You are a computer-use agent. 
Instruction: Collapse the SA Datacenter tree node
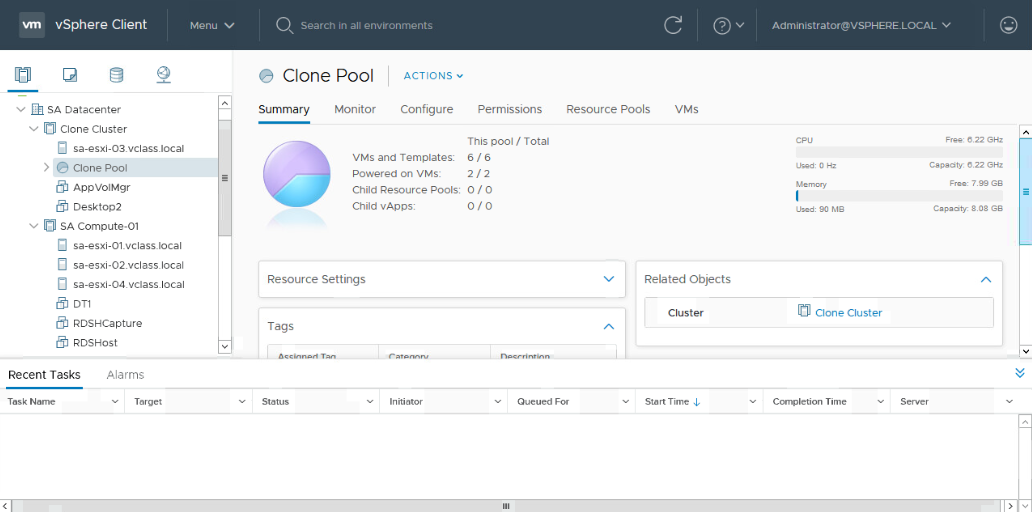point(21,109)
